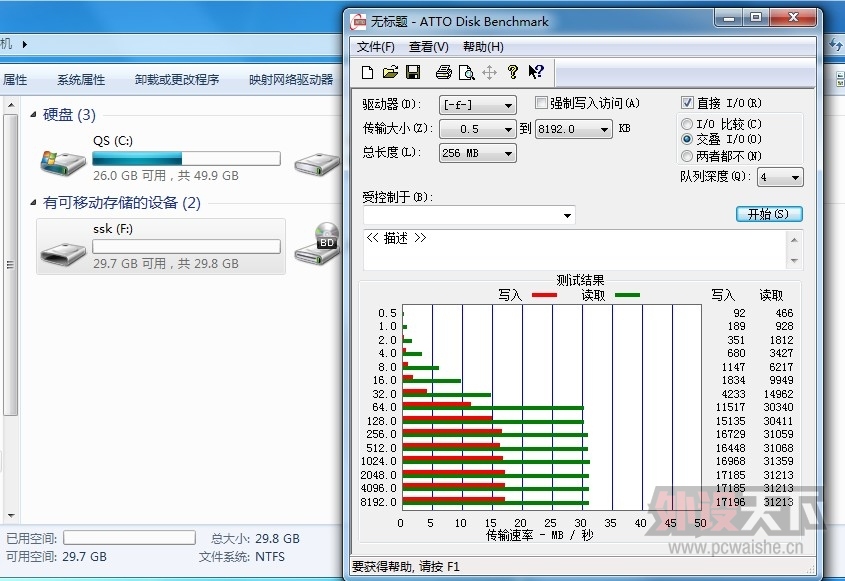Viewport: 845px width, 581px height.
Task: Open the 队列深度(Q) dropdown
Action: click(x=780, y=177)
